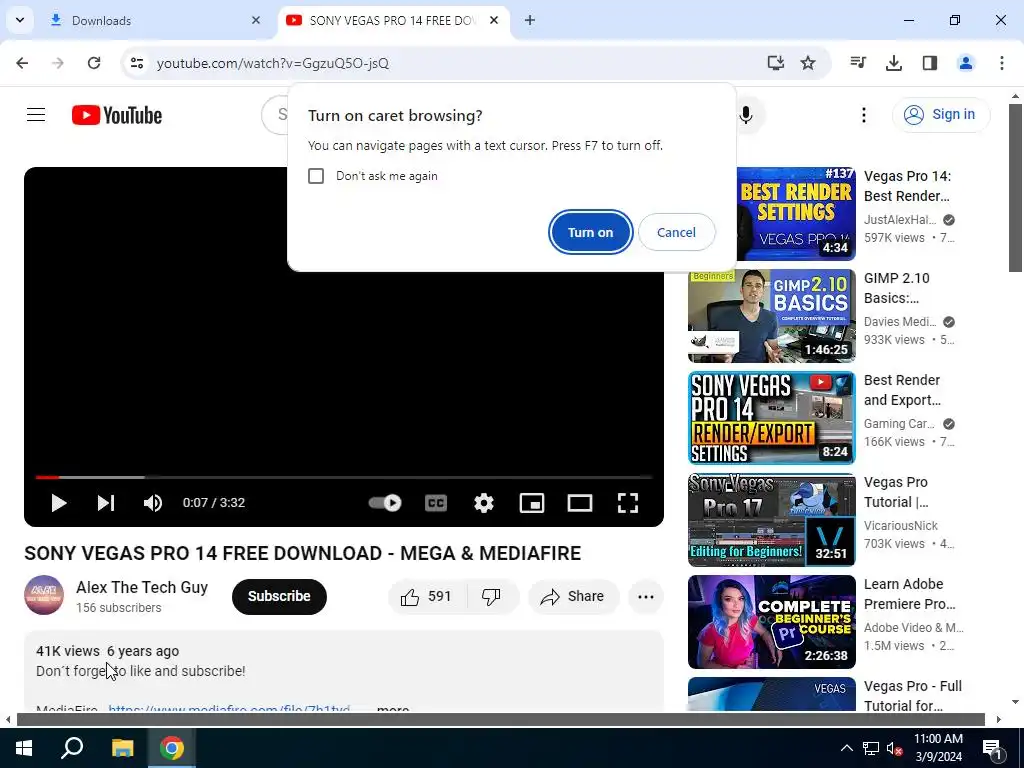This screenshot has width=1024, height=768.
Task: Open Chrome profile icon
Action: 965,63
